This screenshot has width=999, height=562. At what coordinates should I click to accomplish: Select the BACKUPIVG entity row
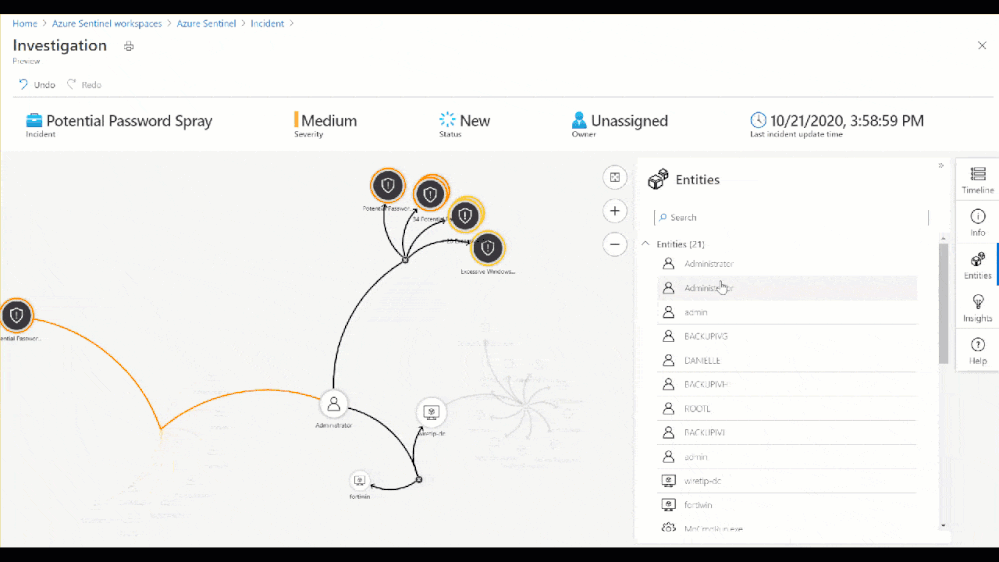pos(787,336)
